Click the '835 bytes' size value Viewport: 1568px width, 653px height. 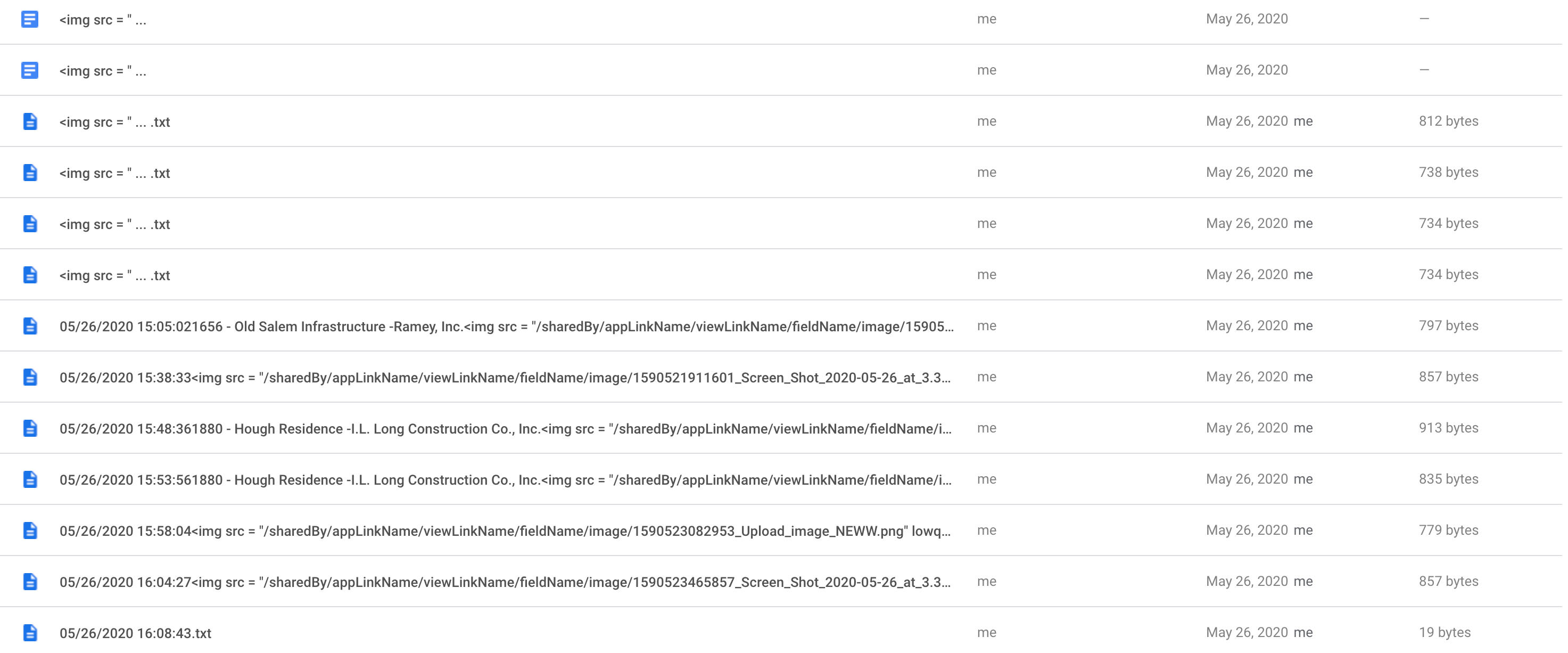tap(1448, 479)
